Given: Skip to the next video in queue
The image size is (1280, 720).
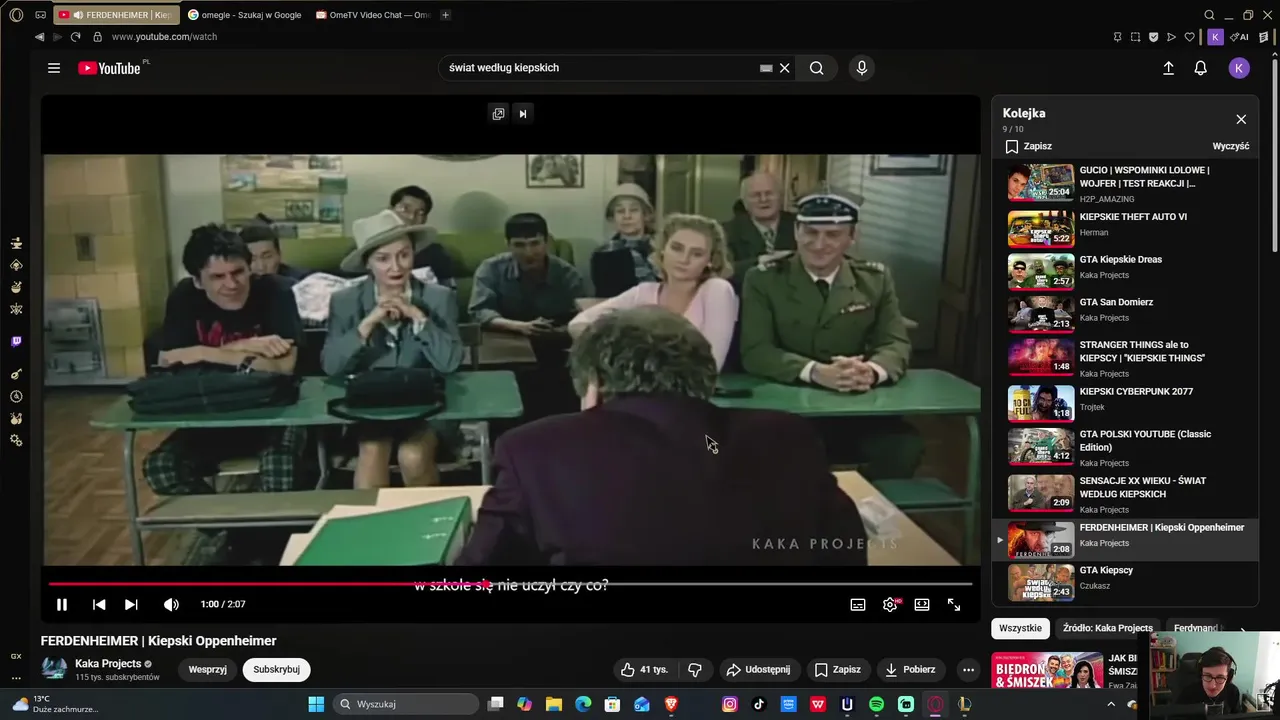Looking at the screenshot, I should pos(131,604).
